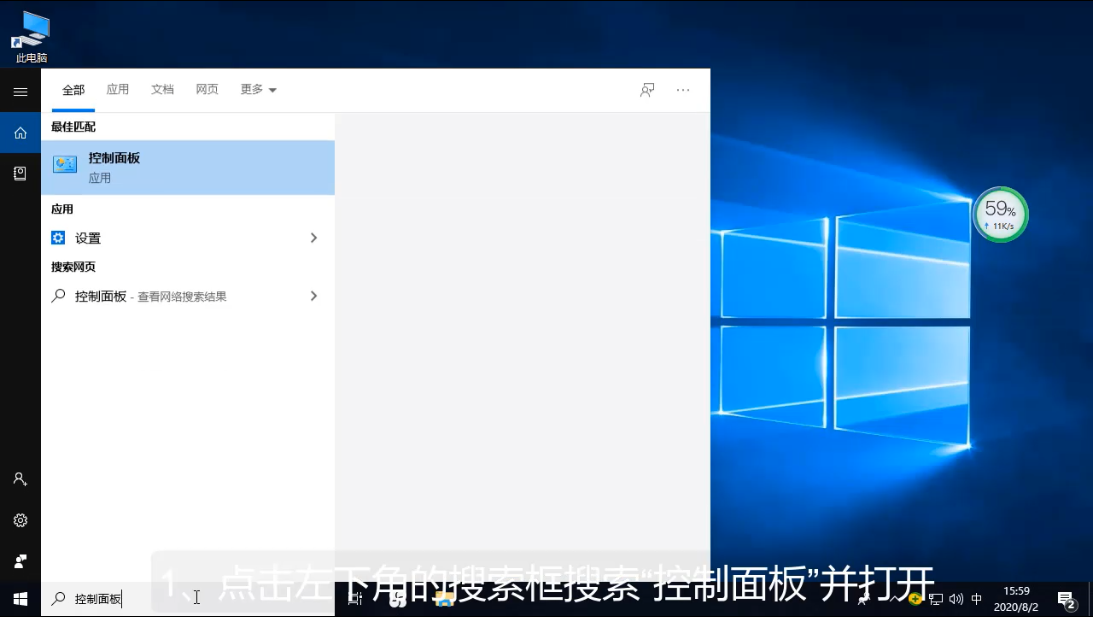1093x617 pixels.
Task: Click the hamburger menu icon in search sidebar
Action: (20, 91)
